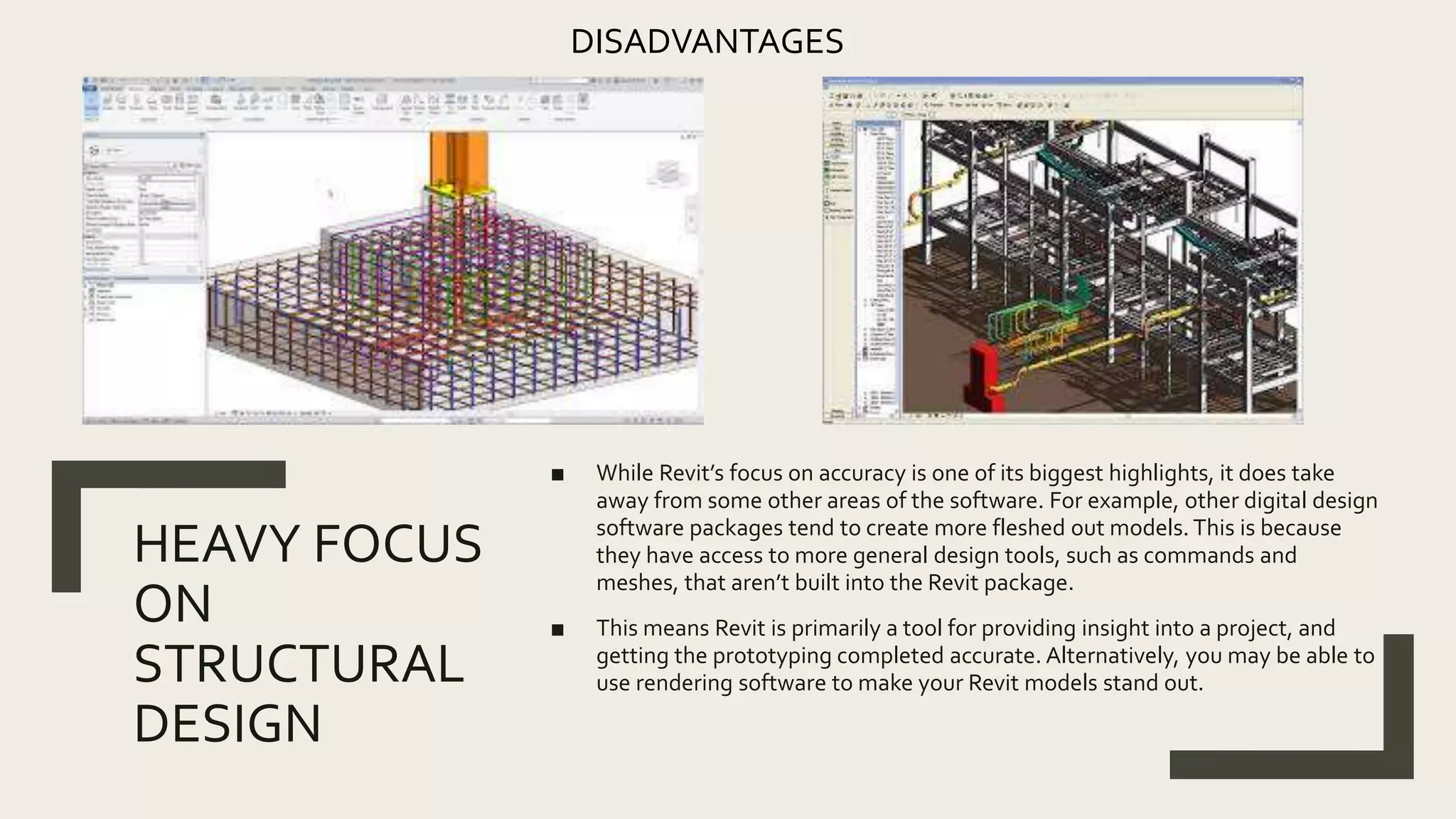
Task: Click the paragraph starting "While Revit's focus"
Action: 985,528
